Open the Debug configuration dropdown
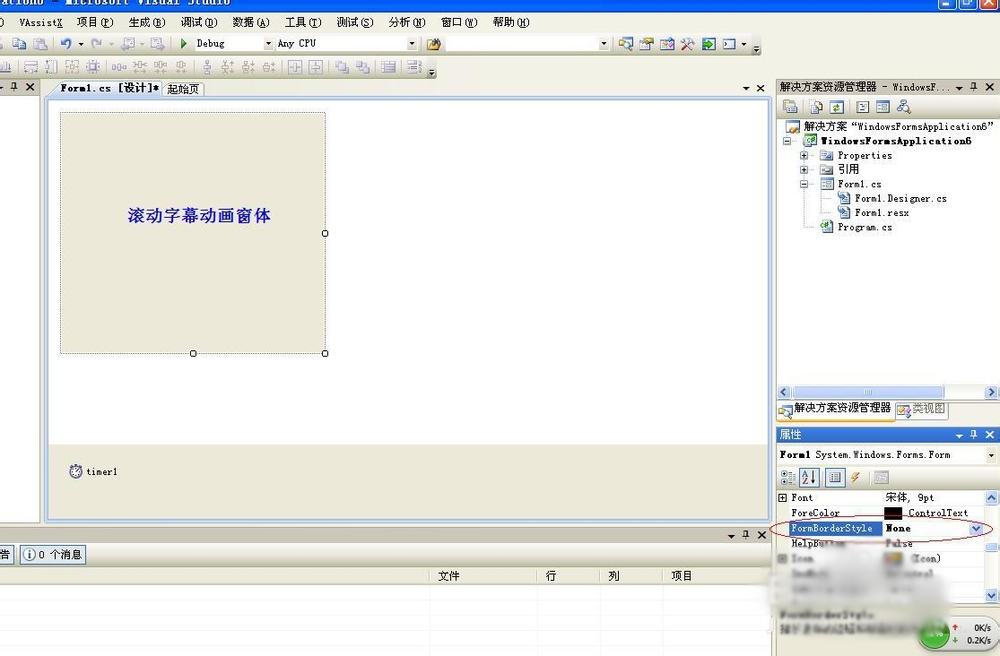 (x=268, y=44)
